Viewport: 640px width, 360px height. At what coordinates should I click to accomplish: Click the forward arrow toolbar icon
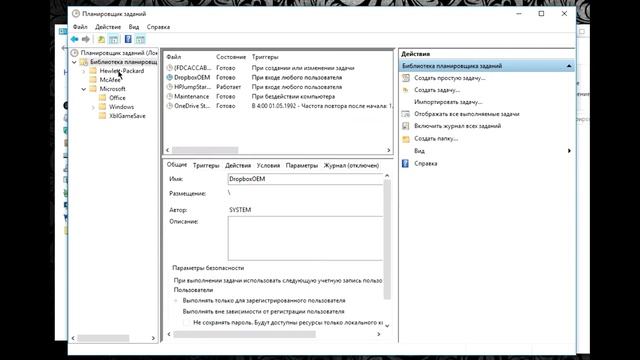(x=86, y=39)
